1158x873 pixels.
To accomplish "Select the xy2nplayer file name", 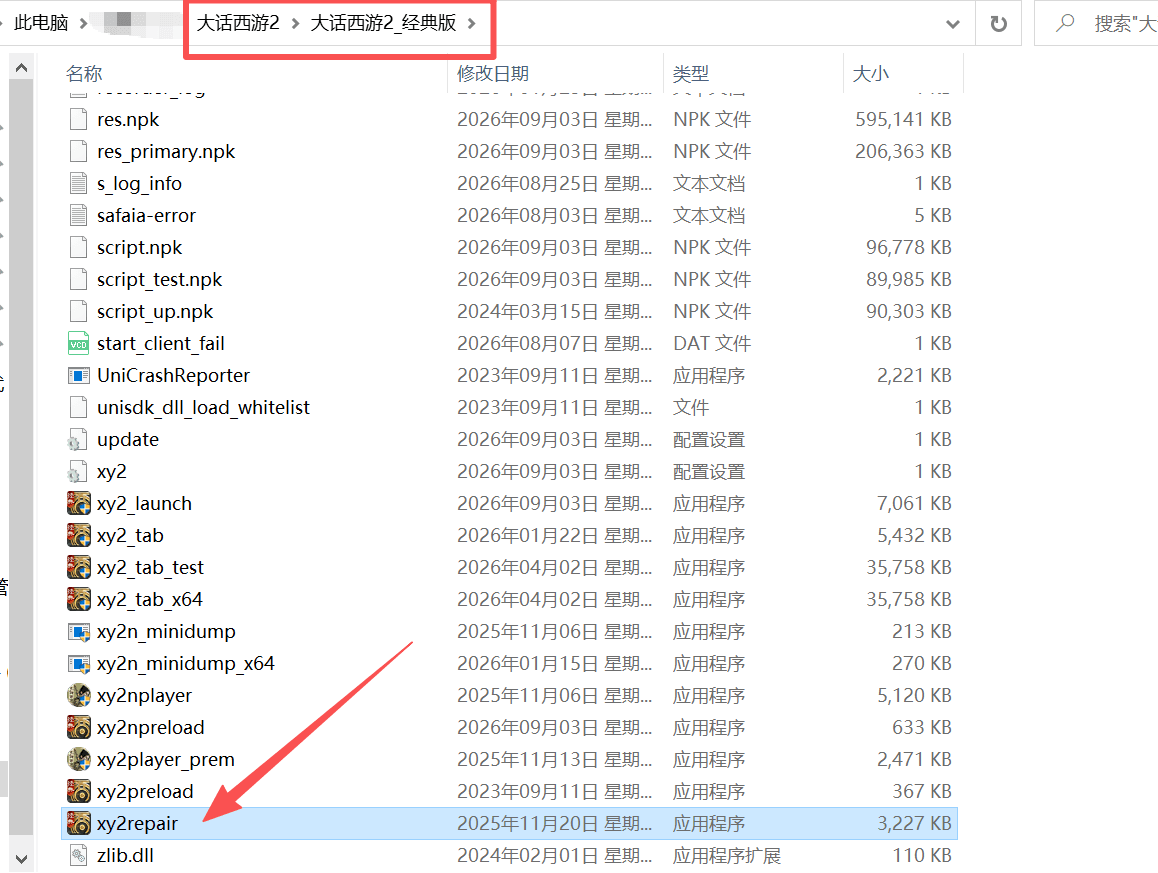I will click(x=144, y=696).
